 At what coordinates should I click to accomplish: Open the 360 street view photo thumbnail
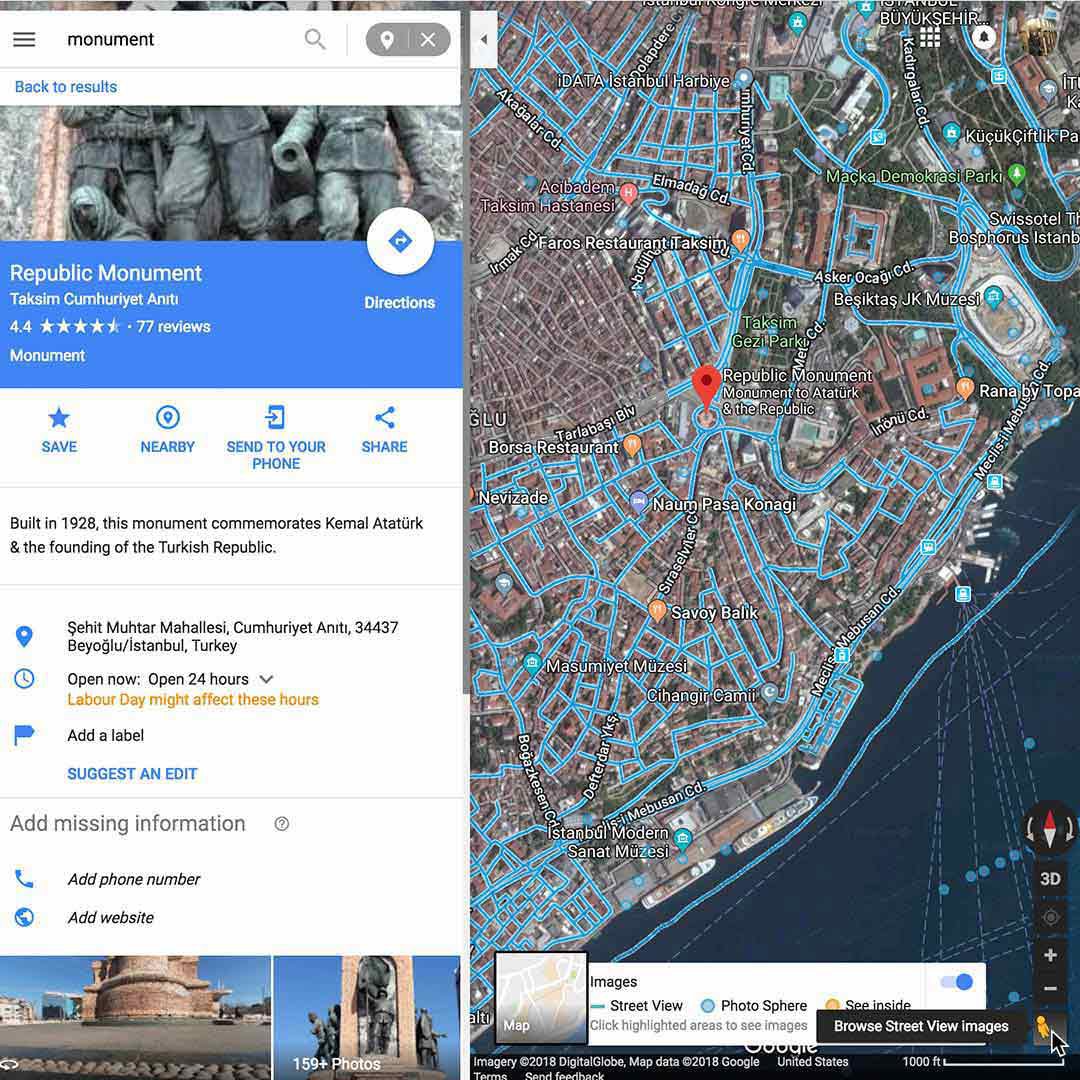pyautogui.click(x=135, y=1017)
